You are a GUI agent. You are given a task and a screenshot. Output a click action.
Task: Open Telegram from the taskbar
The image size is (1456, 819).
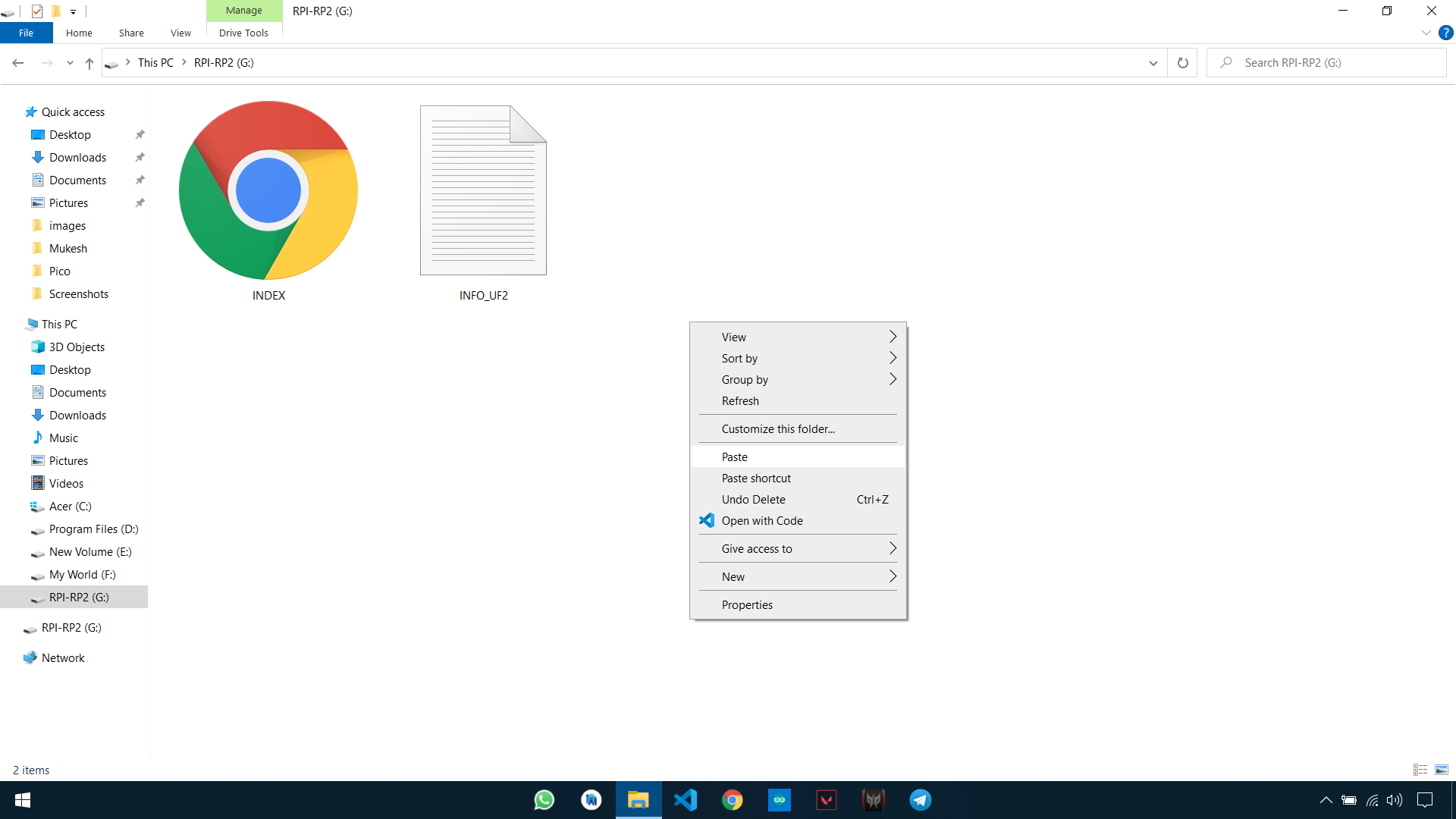click(x=921, y=800)
